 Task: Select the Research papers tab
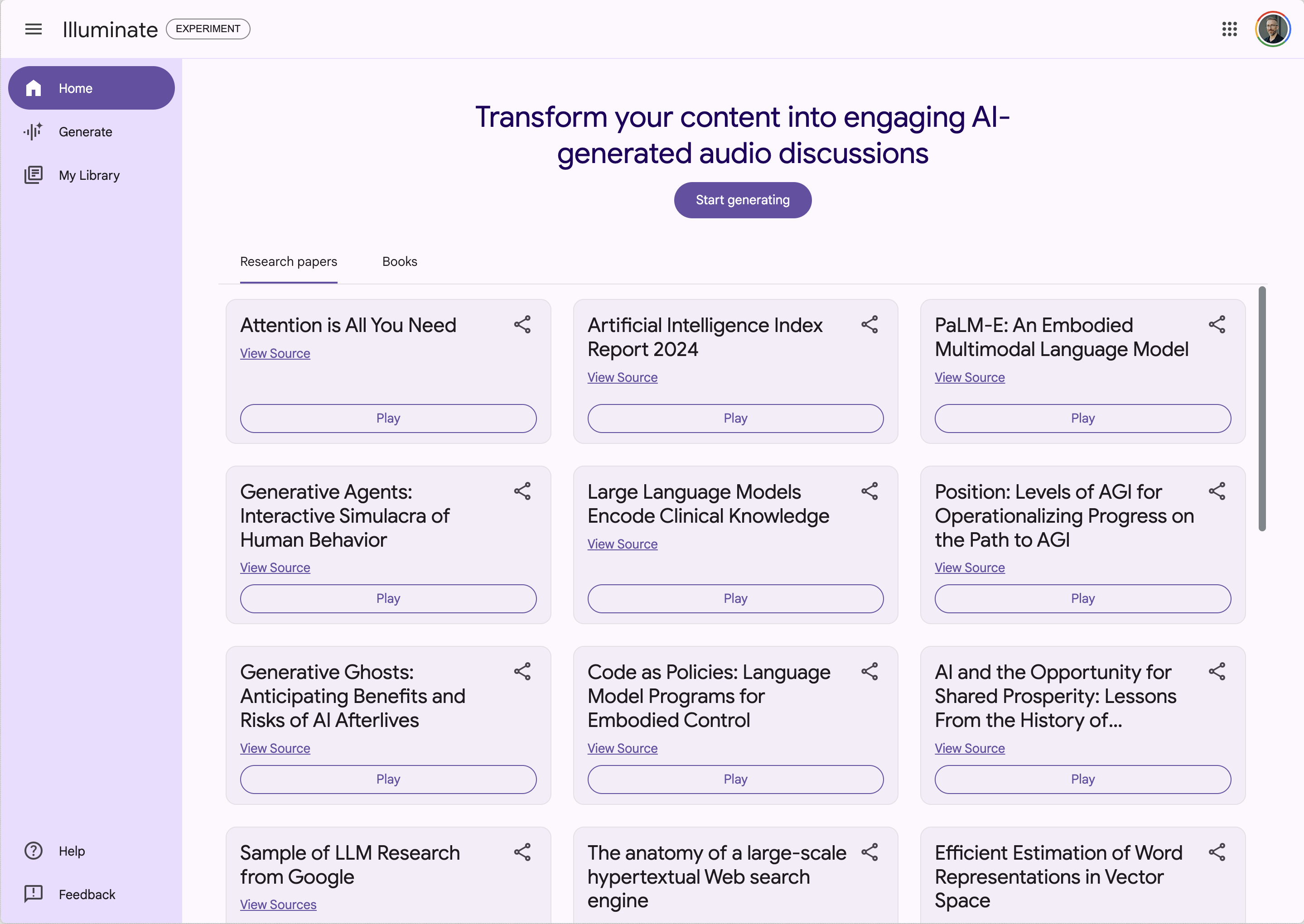click(289, 262)
